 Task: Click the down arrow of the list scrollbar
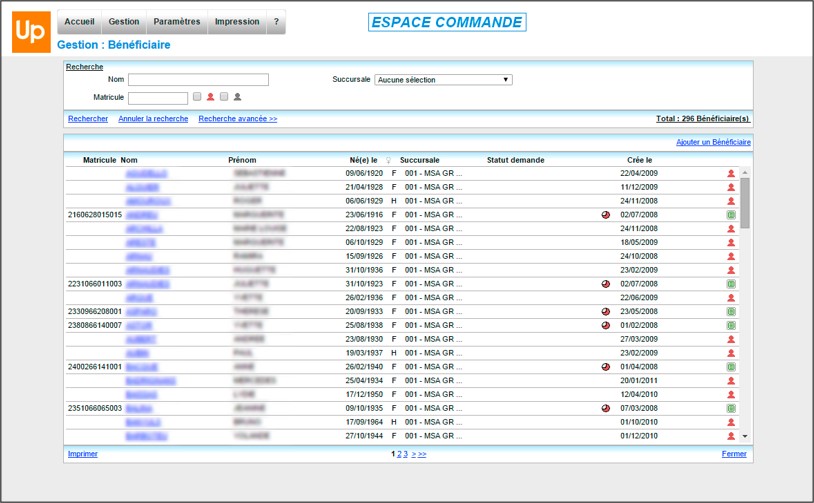(745, 437)
